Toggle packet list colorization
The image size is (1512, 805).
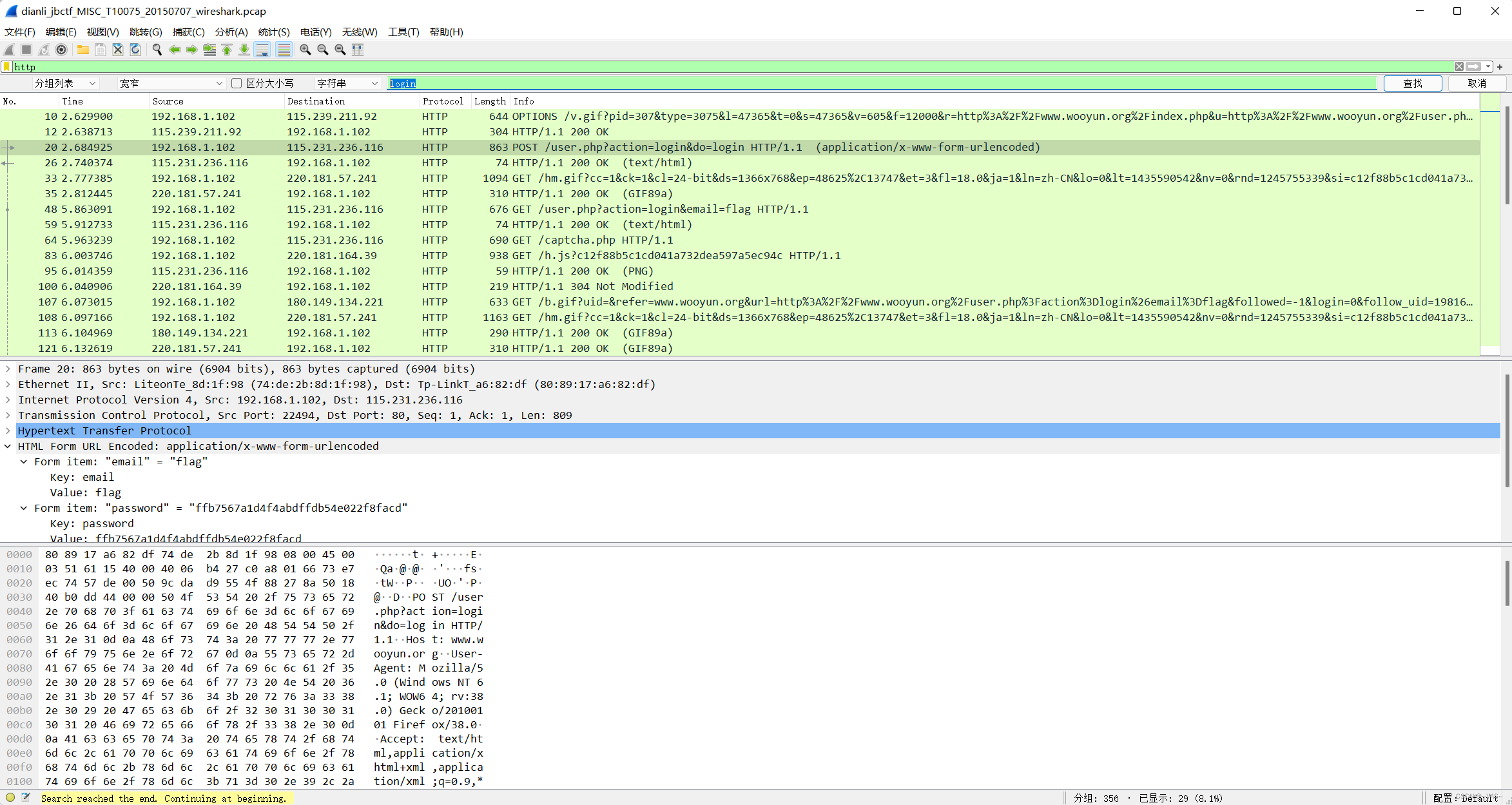point(284,50)
